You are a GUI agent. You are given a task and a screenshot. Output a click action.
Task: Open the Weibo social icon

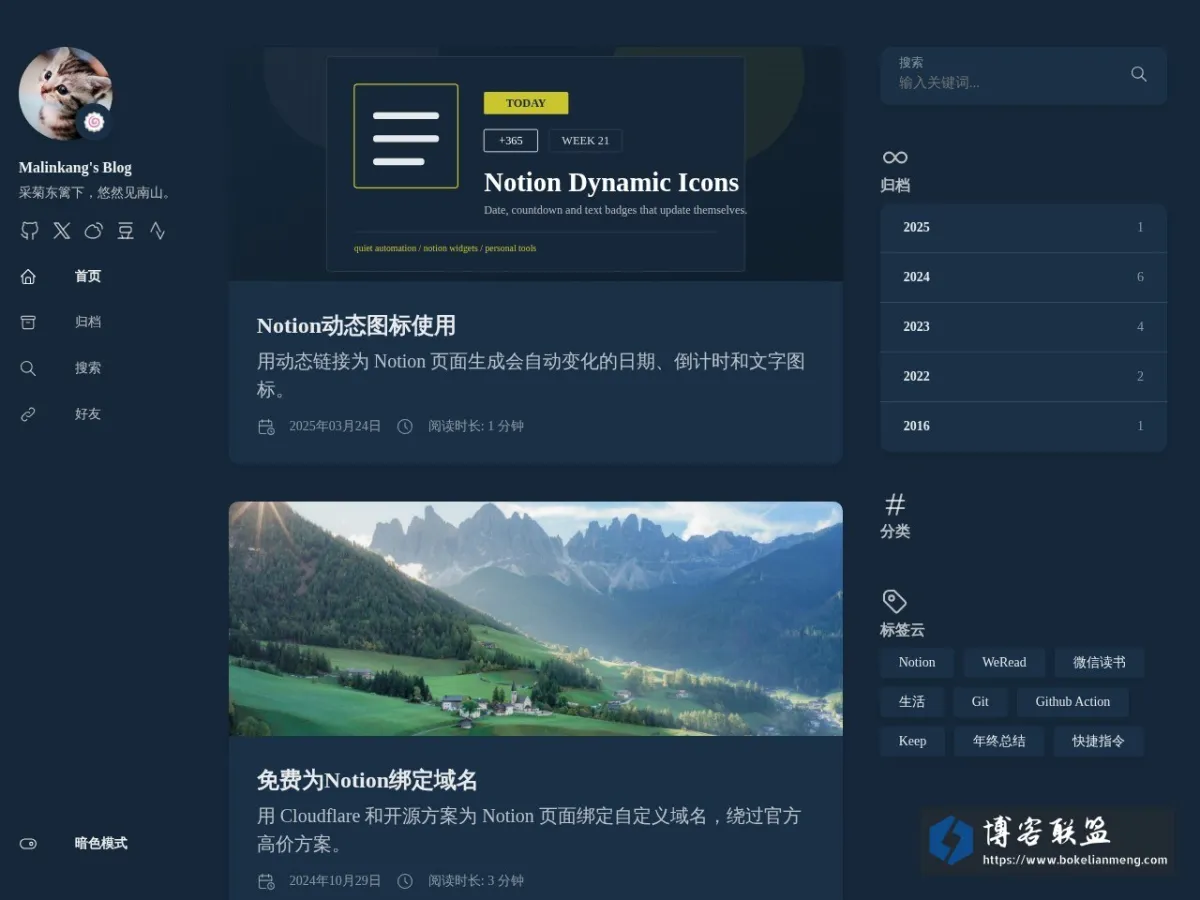click(94, 231)
